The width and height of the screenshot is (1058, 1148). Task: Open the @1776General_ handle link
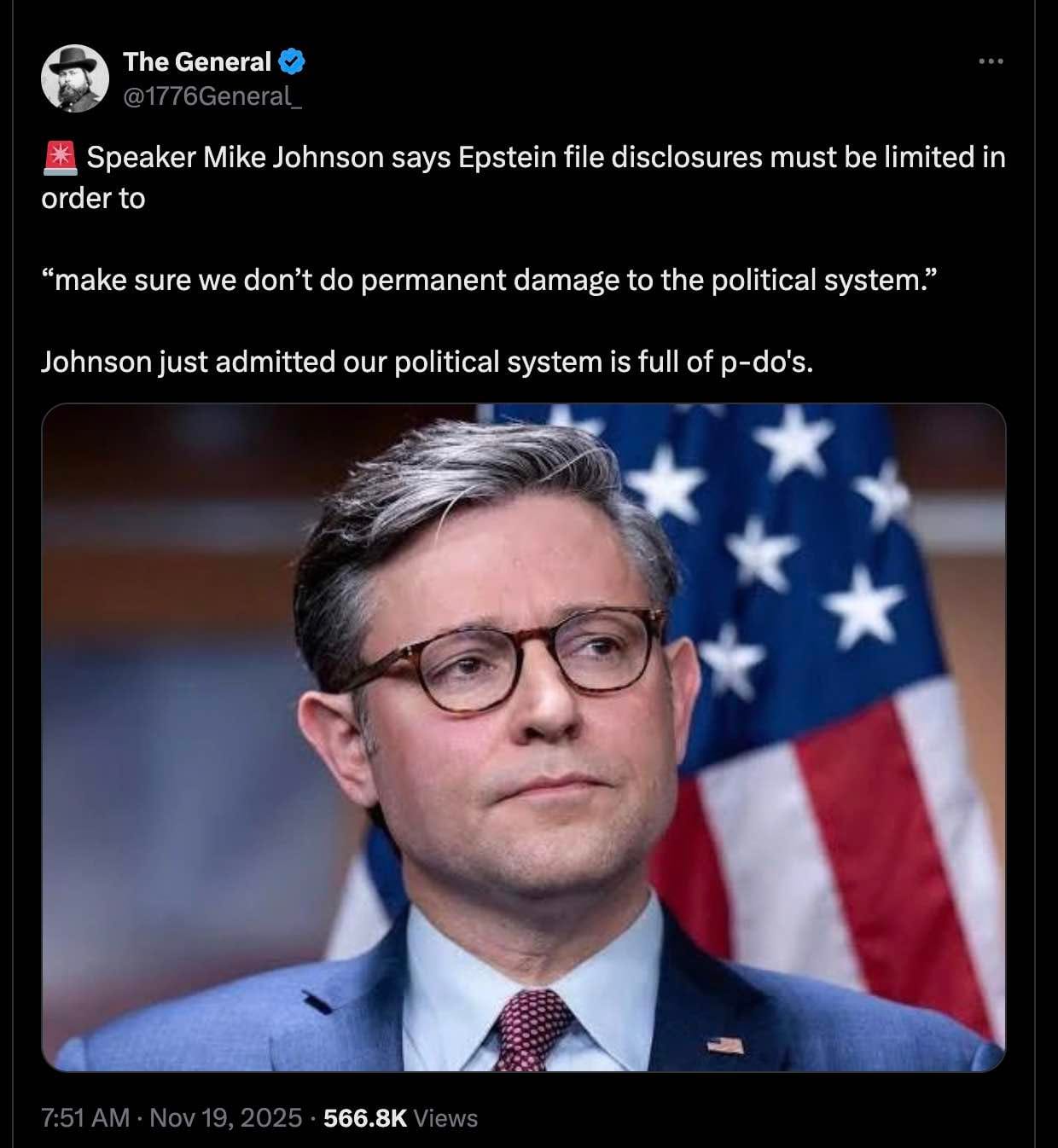(x=212, y=96)
